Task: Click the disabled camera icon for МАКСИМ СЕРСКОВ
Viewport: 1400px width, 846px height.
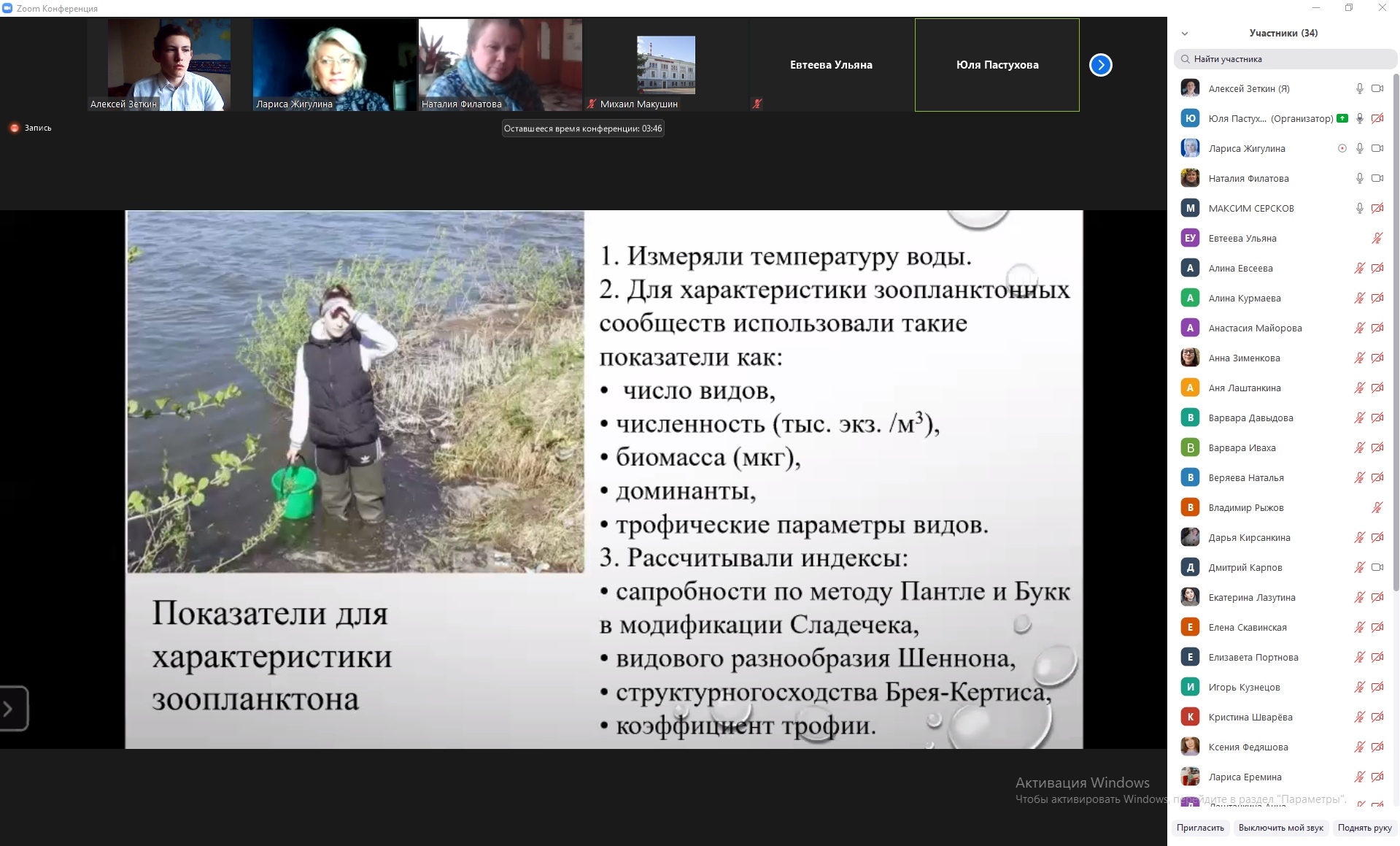Action: [x=1377, y=208]
